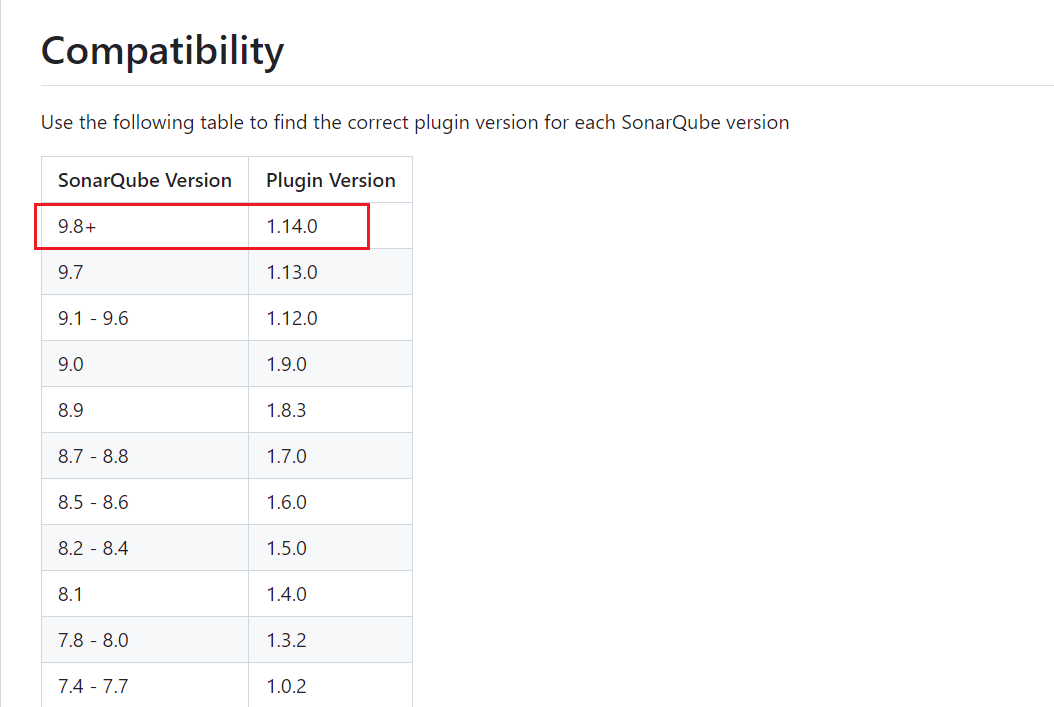
Task: Click the Compatibility heading
Action: pos(162,51)
